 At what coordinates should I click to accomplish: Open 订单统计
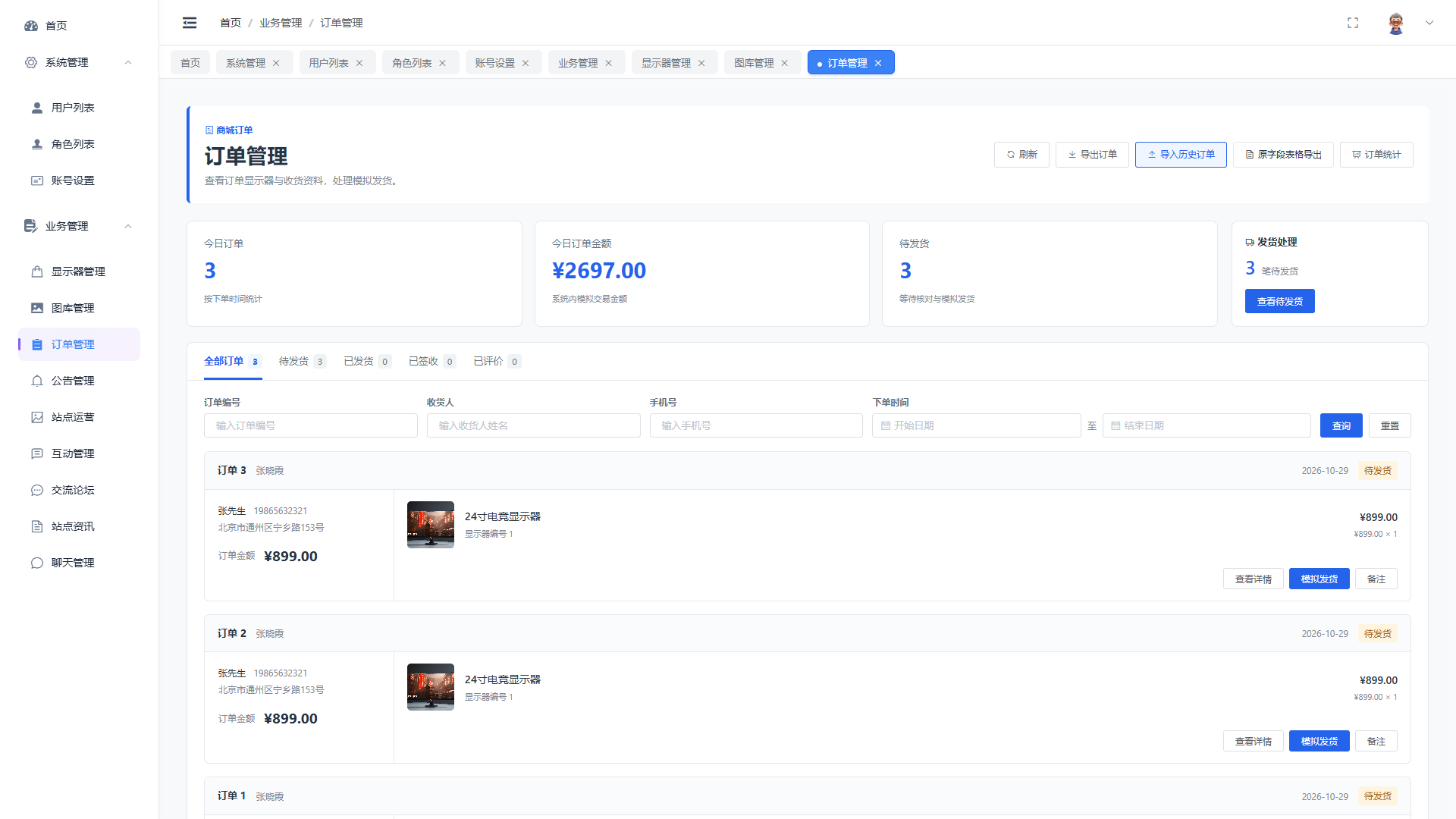[1376, 155]
